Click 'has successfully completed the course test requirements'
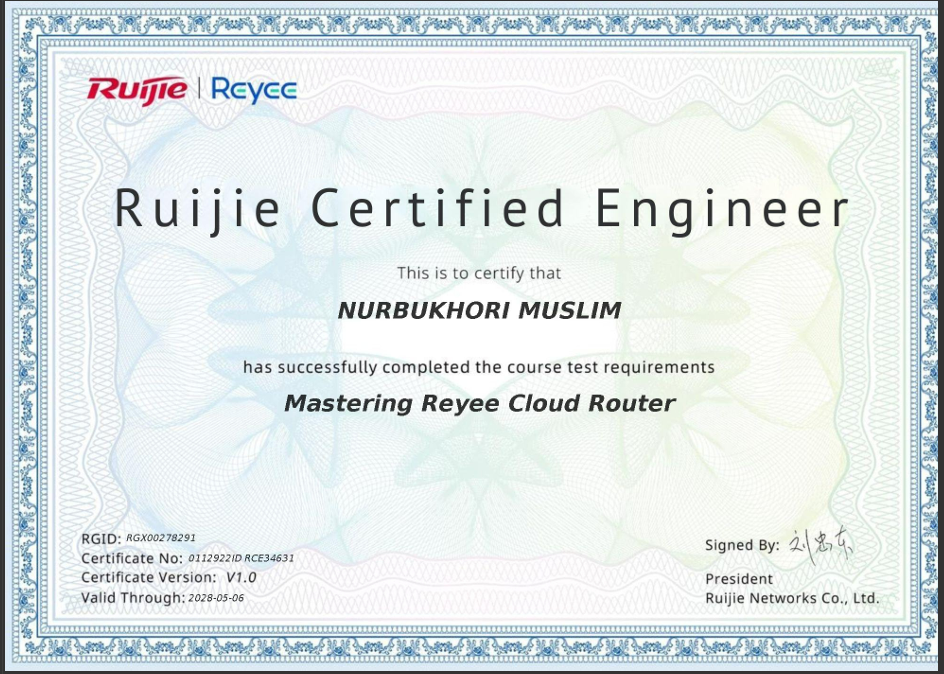Image resolution: width=944 pixels, height=674 pixels. coord(479,367)
